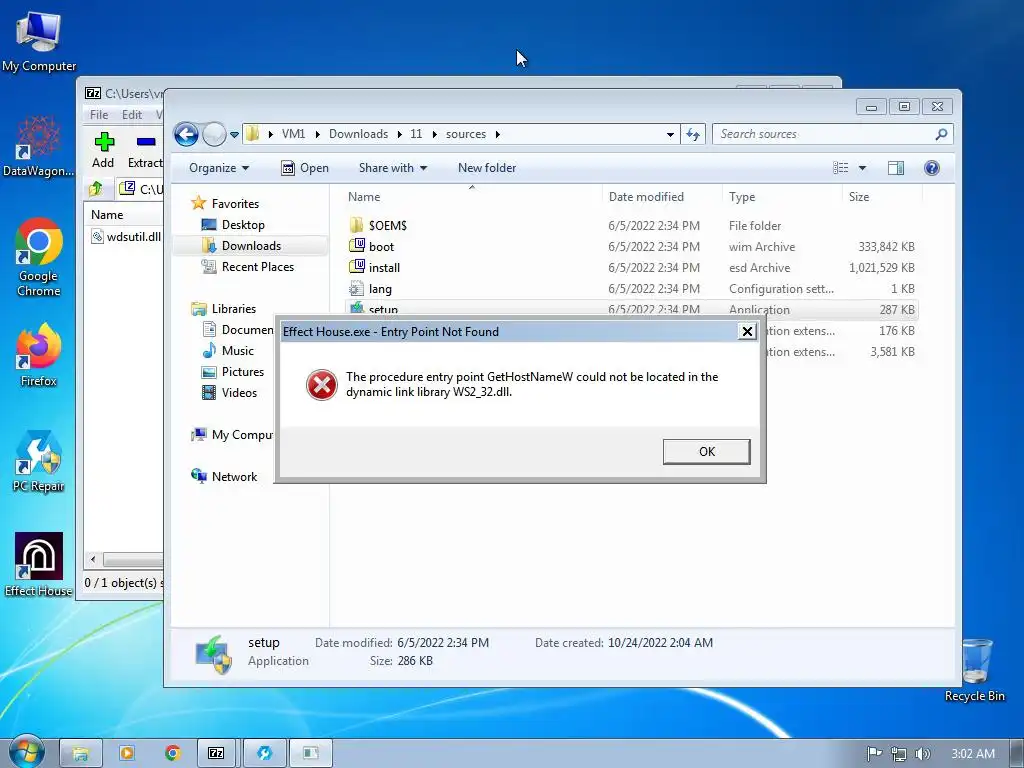Open the My Computer desktop icon

39,40
